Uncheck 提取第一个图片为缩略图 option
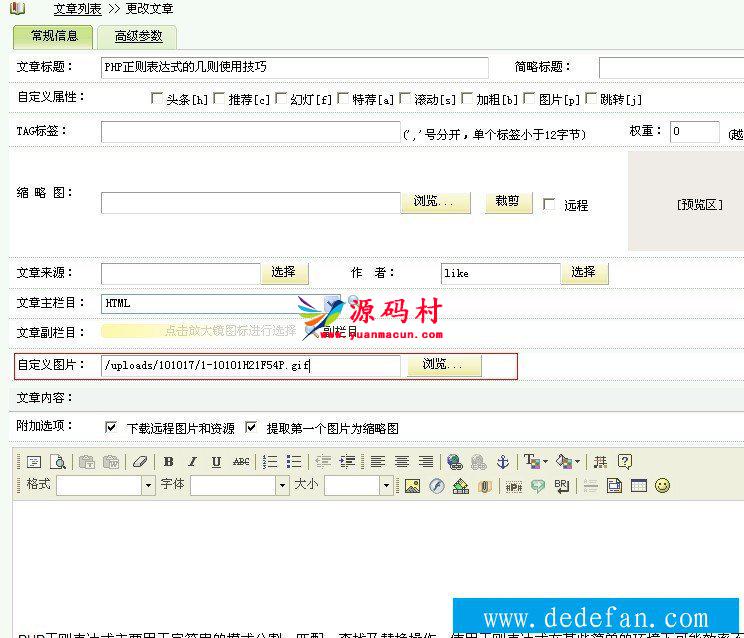Image resolution: width=744 pixels, height=638 pixels. pyautogui.click(x=251, y=427)
